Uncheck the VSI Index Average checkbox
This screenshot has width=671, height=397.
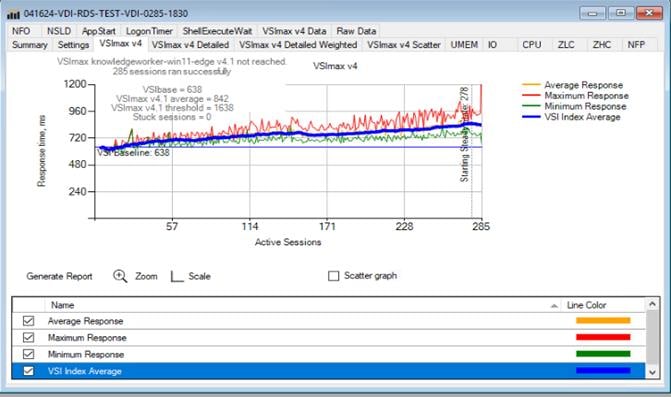coord(28,371)
